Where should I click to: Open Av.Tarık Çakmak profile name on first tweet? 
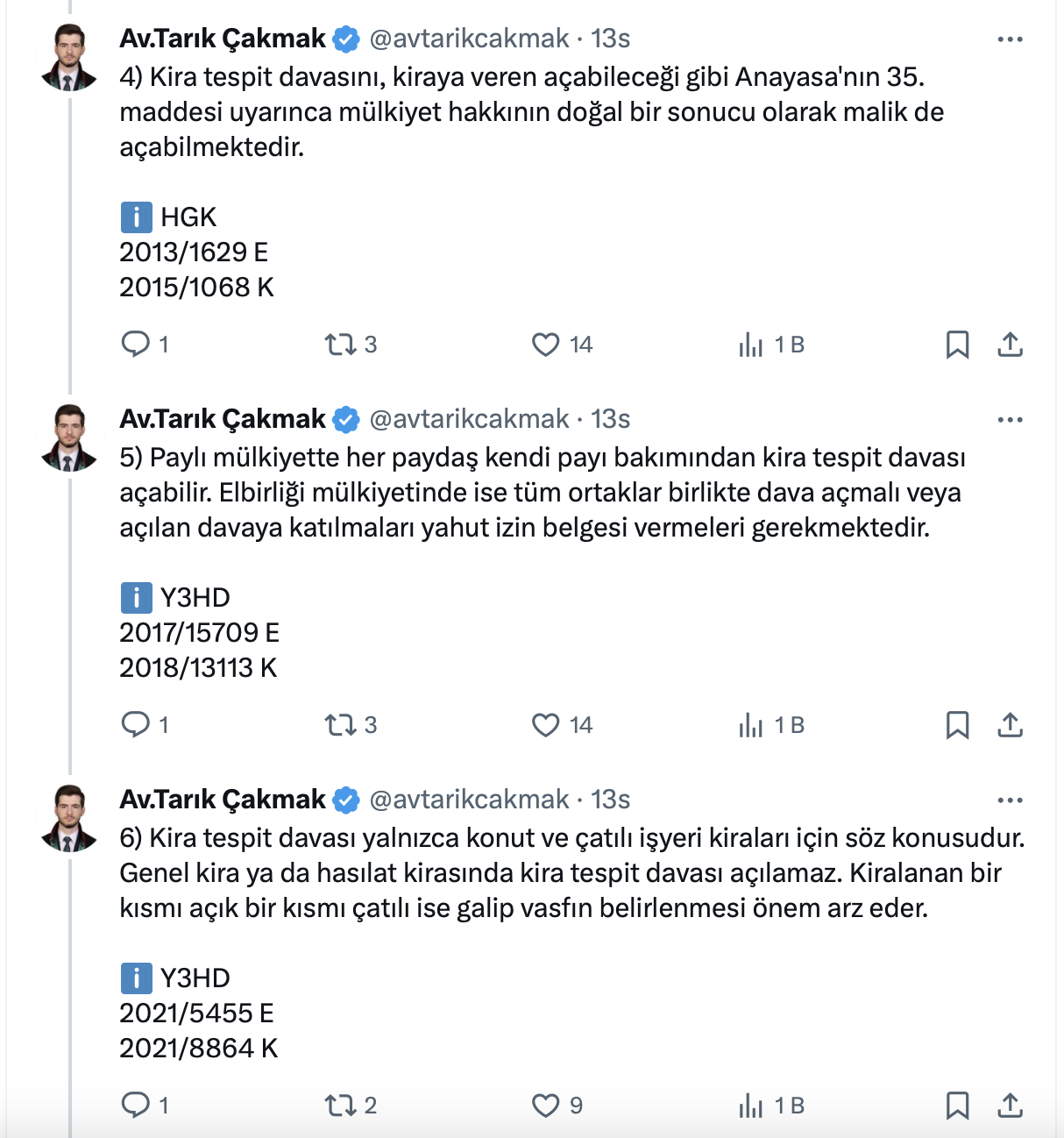[x=223, y=39]
